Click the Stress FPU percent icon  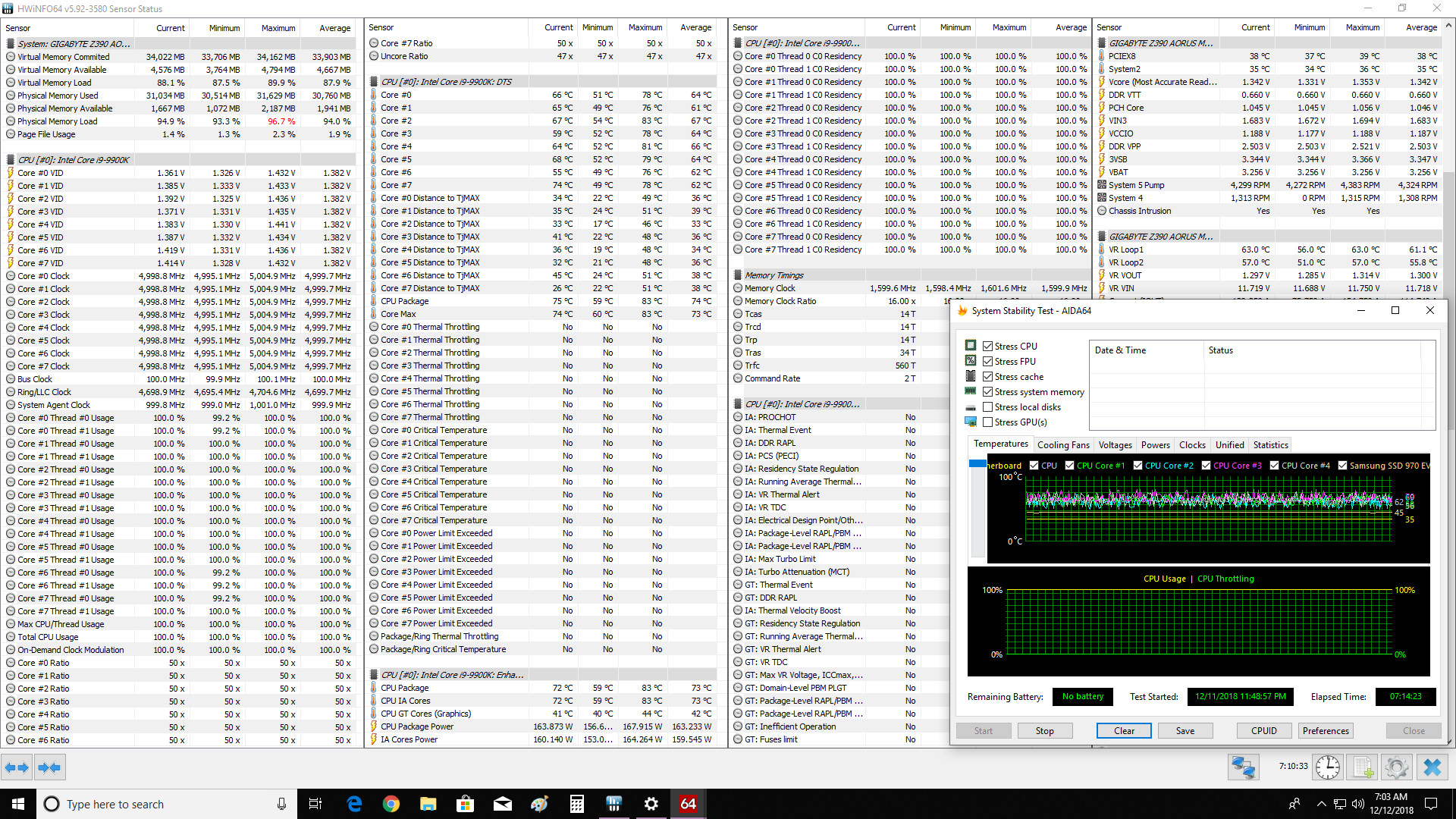point(971,361)
